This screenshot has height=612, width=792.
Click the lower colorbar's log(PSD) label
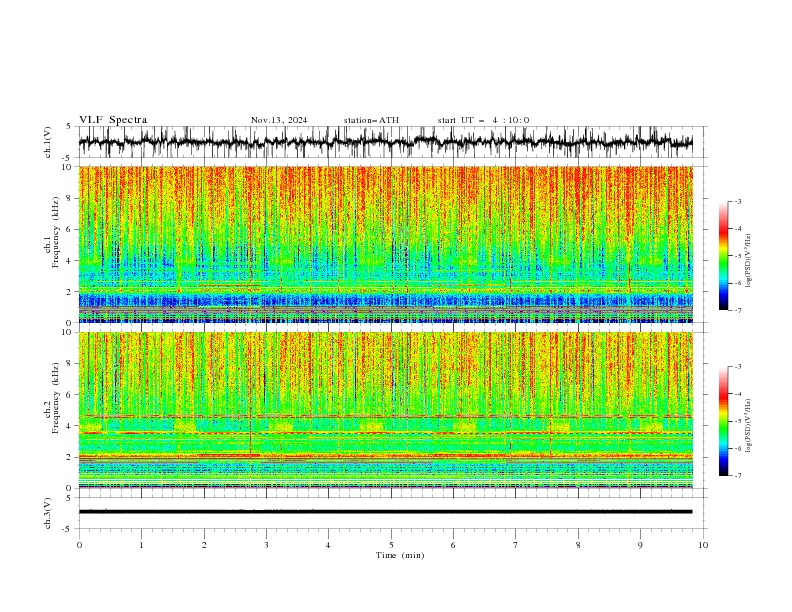[x=749, y=425]
